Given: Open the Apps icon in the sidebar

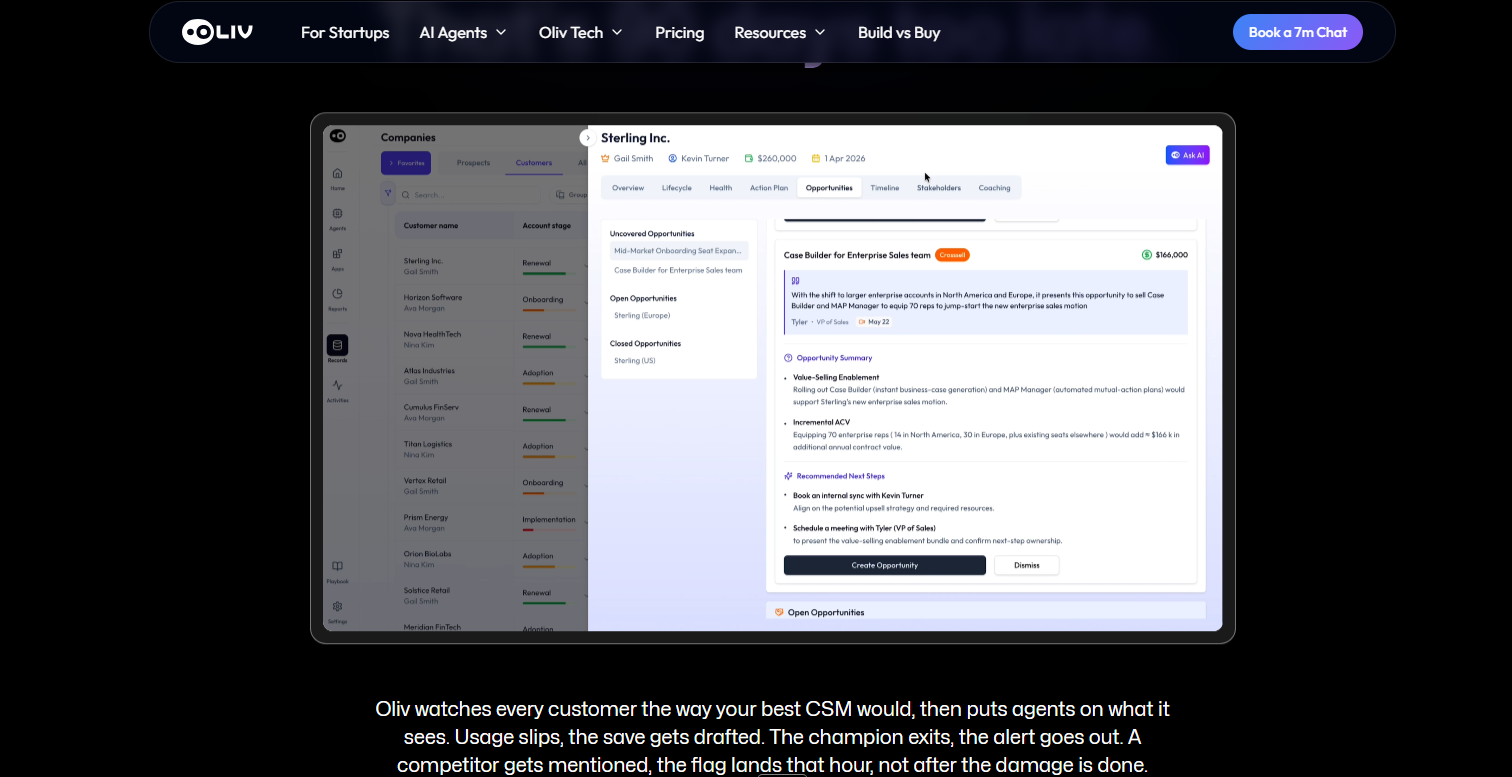Looking at the screenshot, I should coord(337,254).
